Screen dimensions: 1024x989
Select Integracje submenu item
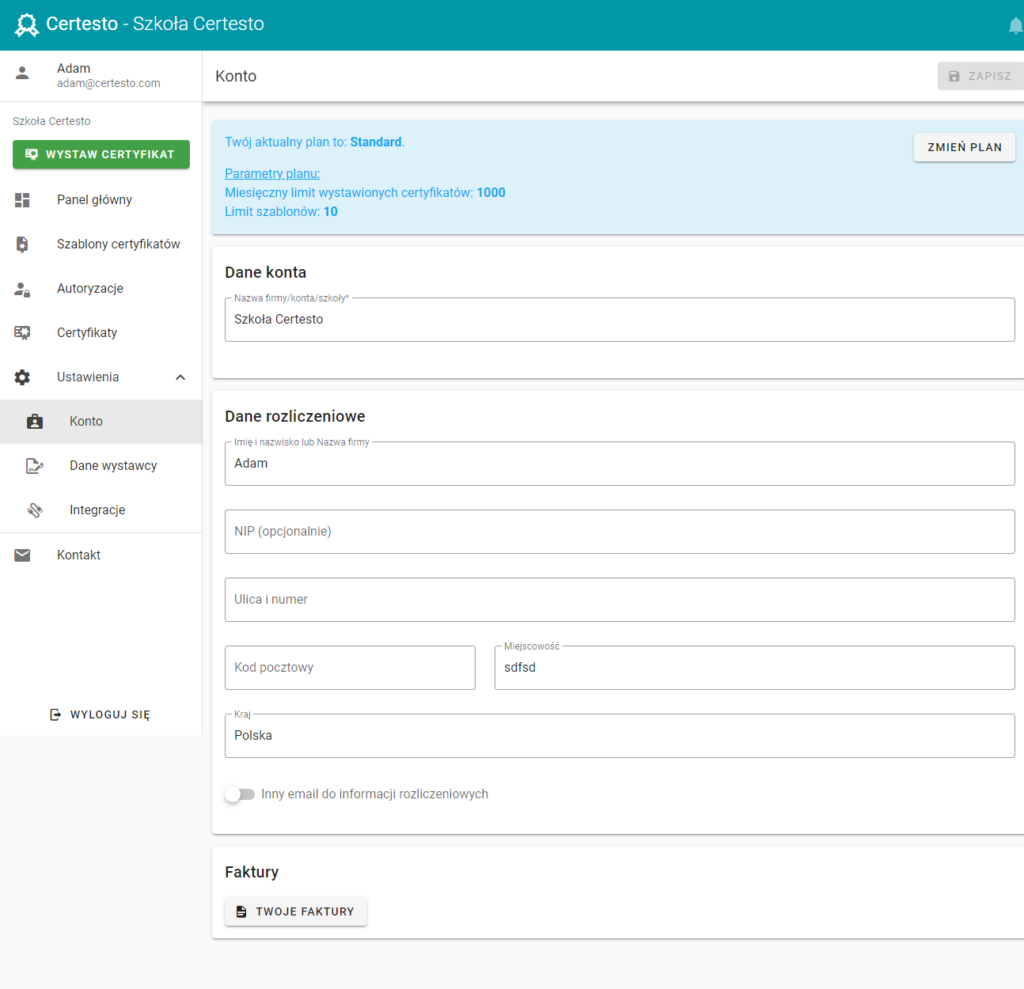point(101,510)
